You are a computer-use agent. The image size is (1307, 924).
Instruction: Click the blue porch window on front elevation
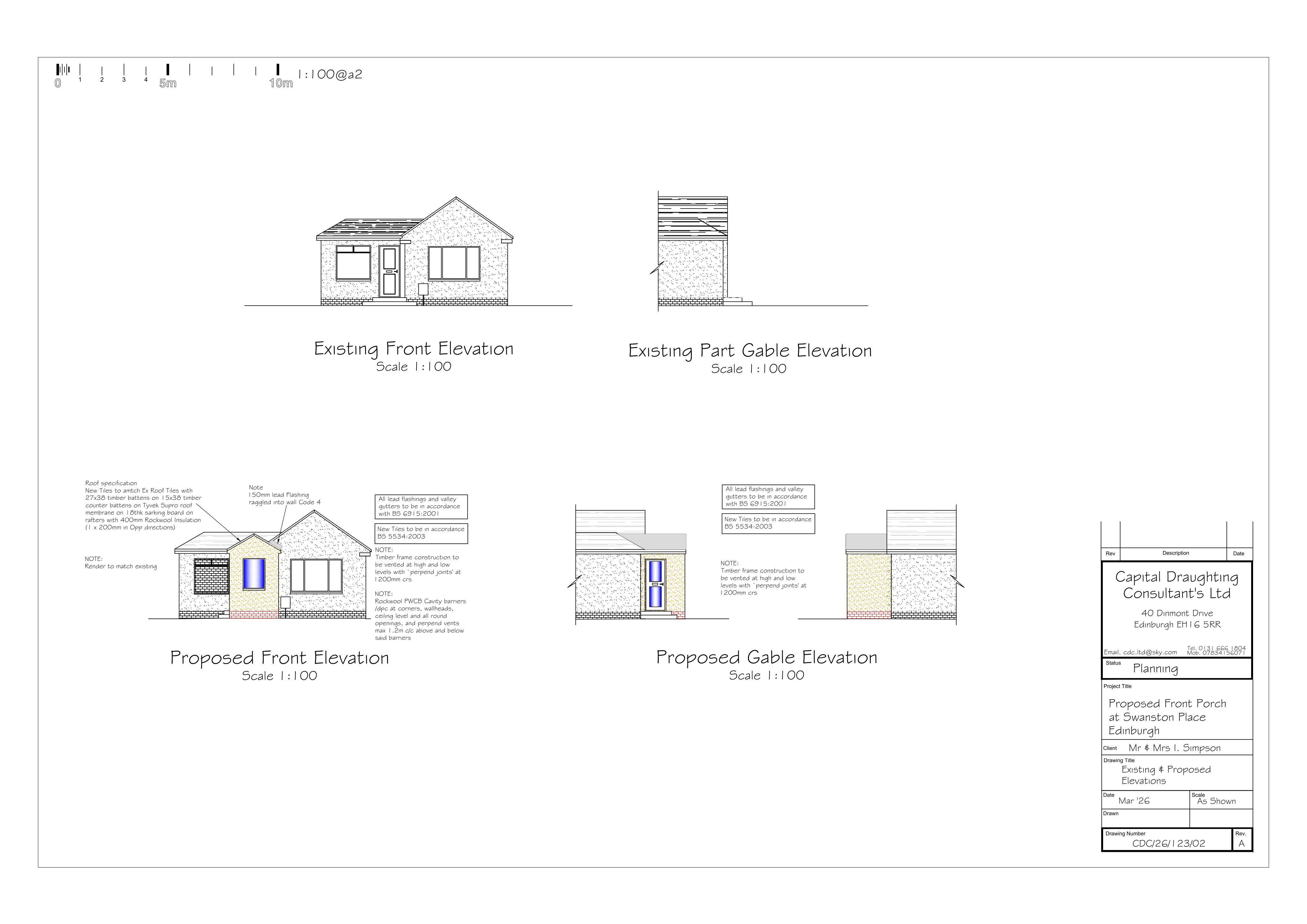click(x=254, y=573)
